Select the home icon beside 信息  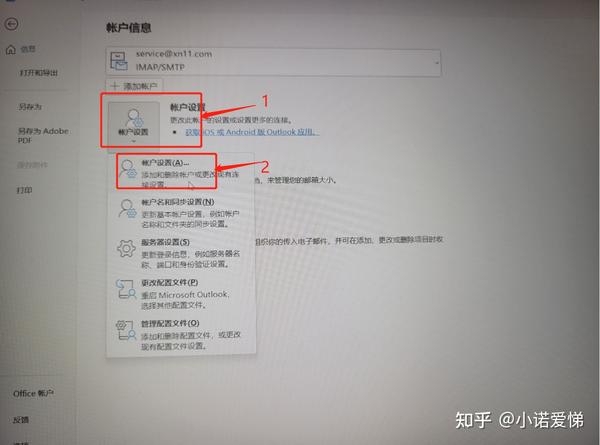[x=11, y=50]
